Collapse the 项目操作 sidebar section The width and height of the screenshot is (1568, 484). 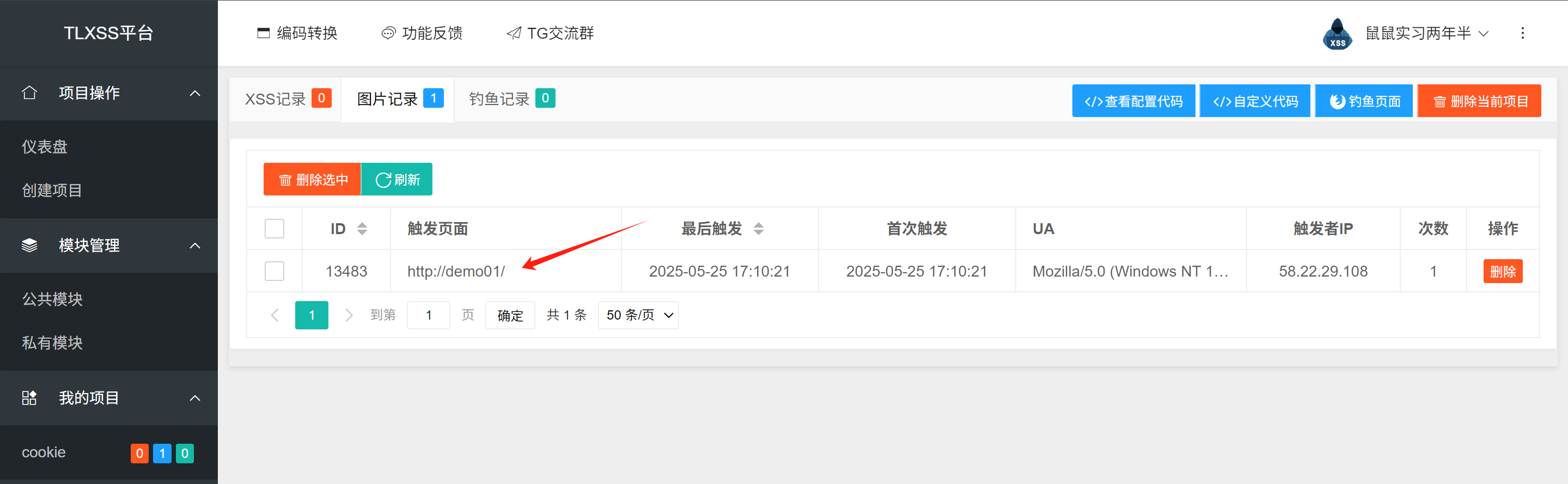point(194,93)
